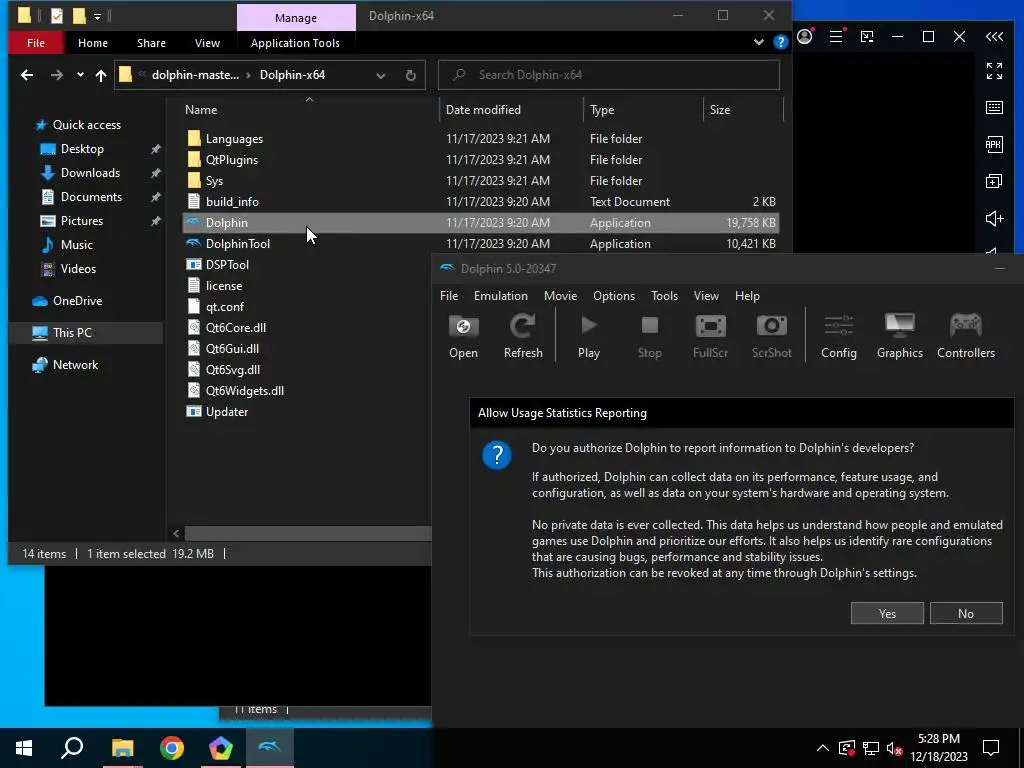The width and height of the screenshot is (1024, 768).
Task: Select the DSPTool file in Explorer
Action: [227, 264]
